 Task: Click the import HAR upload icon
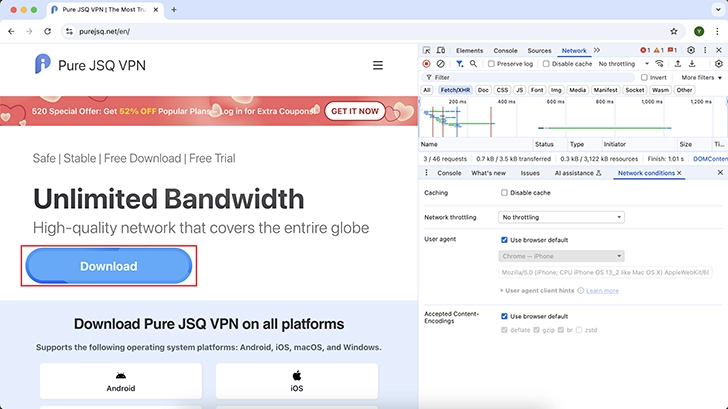pyautogui.click(x=677, y=63)
